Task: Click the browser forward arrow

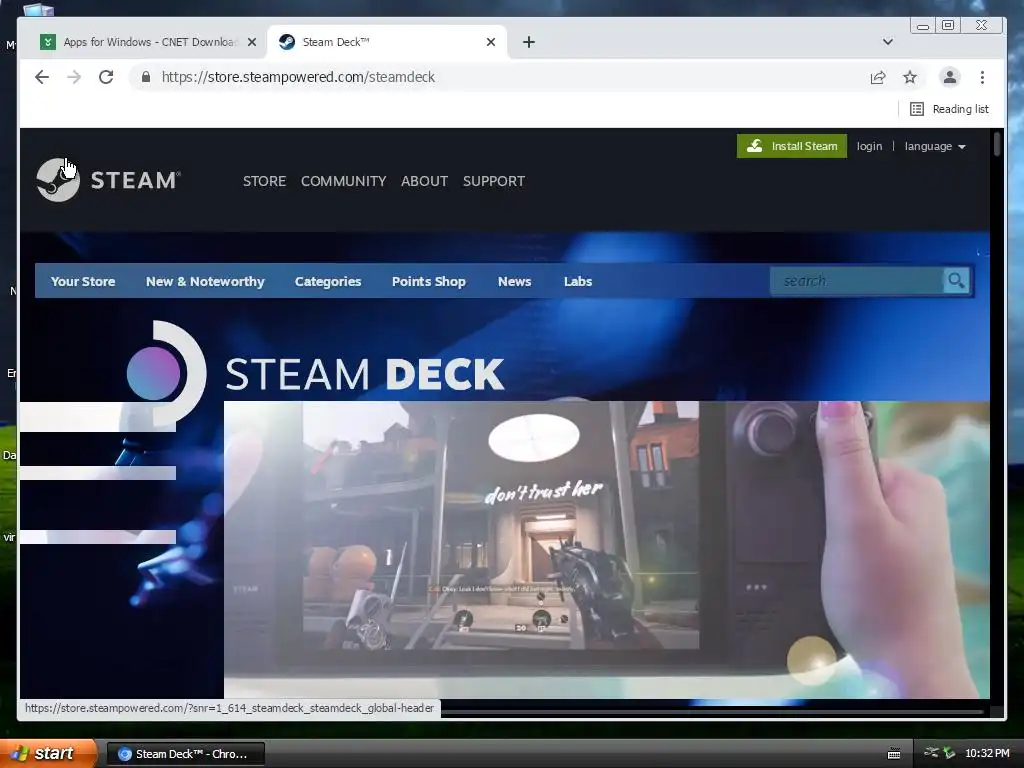Action: [74, 77]
